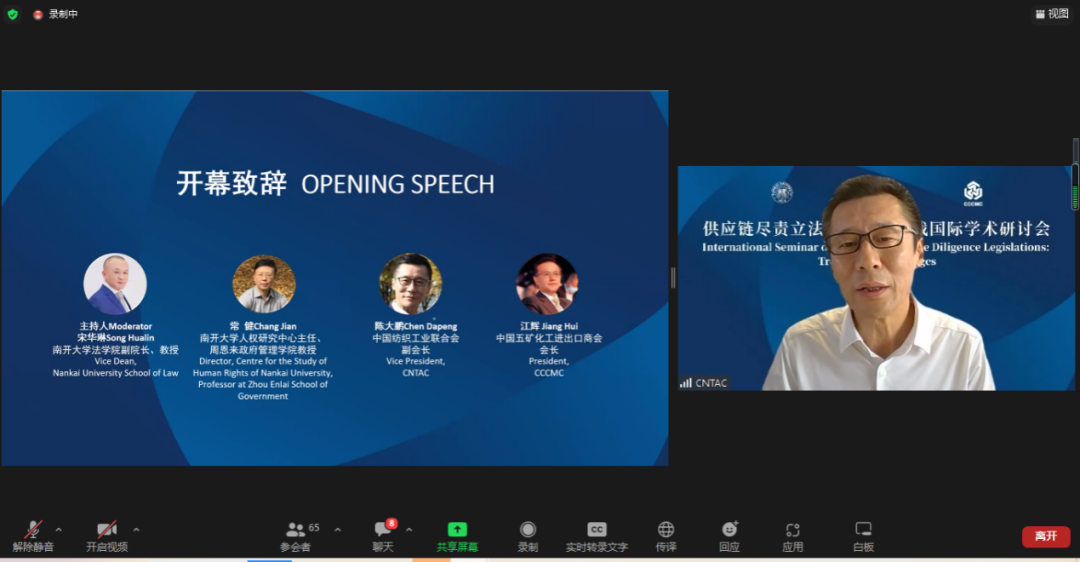Click the green Share Screen (共享屏幕) icon
This screenshot has width=1080, height=562.
coord(457,530)
